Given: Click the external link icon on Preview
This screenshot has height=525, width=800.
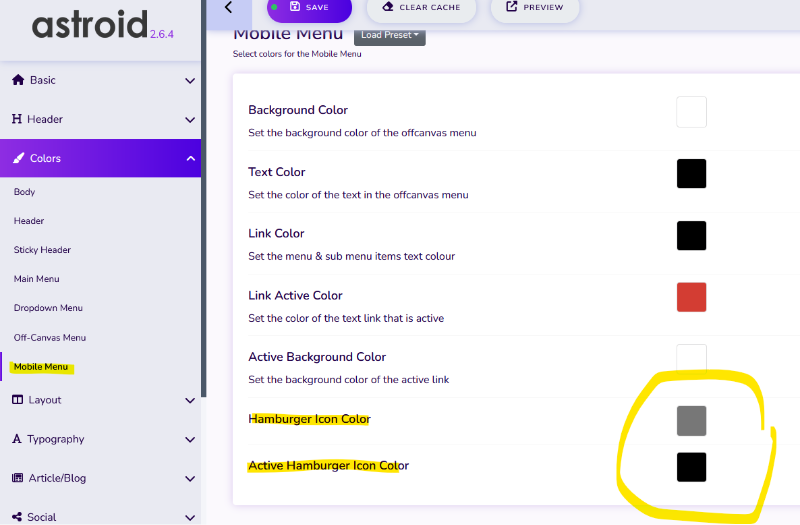Looking at the screenshot, I should tap(511, 7).
